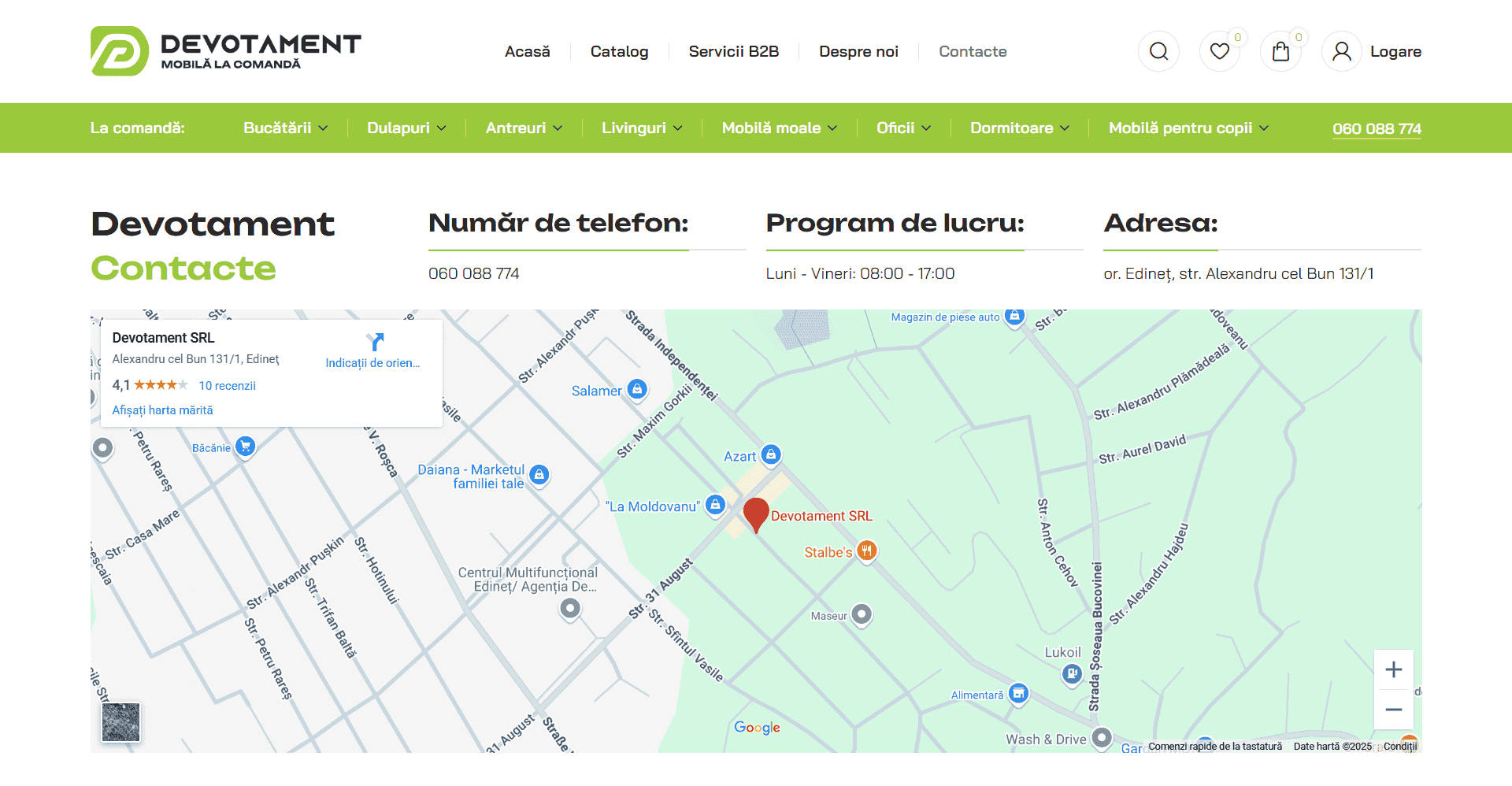This screenshot has width=1512, height=786.
Task: Click the user account icon
Action: point(1342,51)
